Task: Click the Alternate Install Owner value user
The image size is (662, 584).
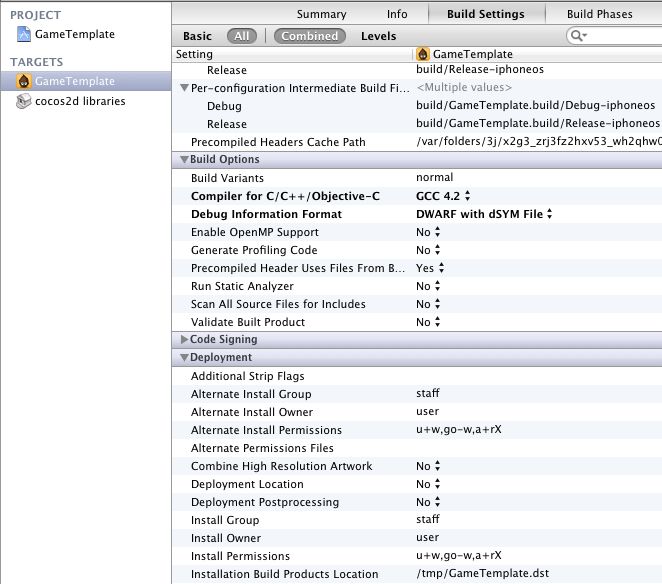Action: (x=427, y=412)
